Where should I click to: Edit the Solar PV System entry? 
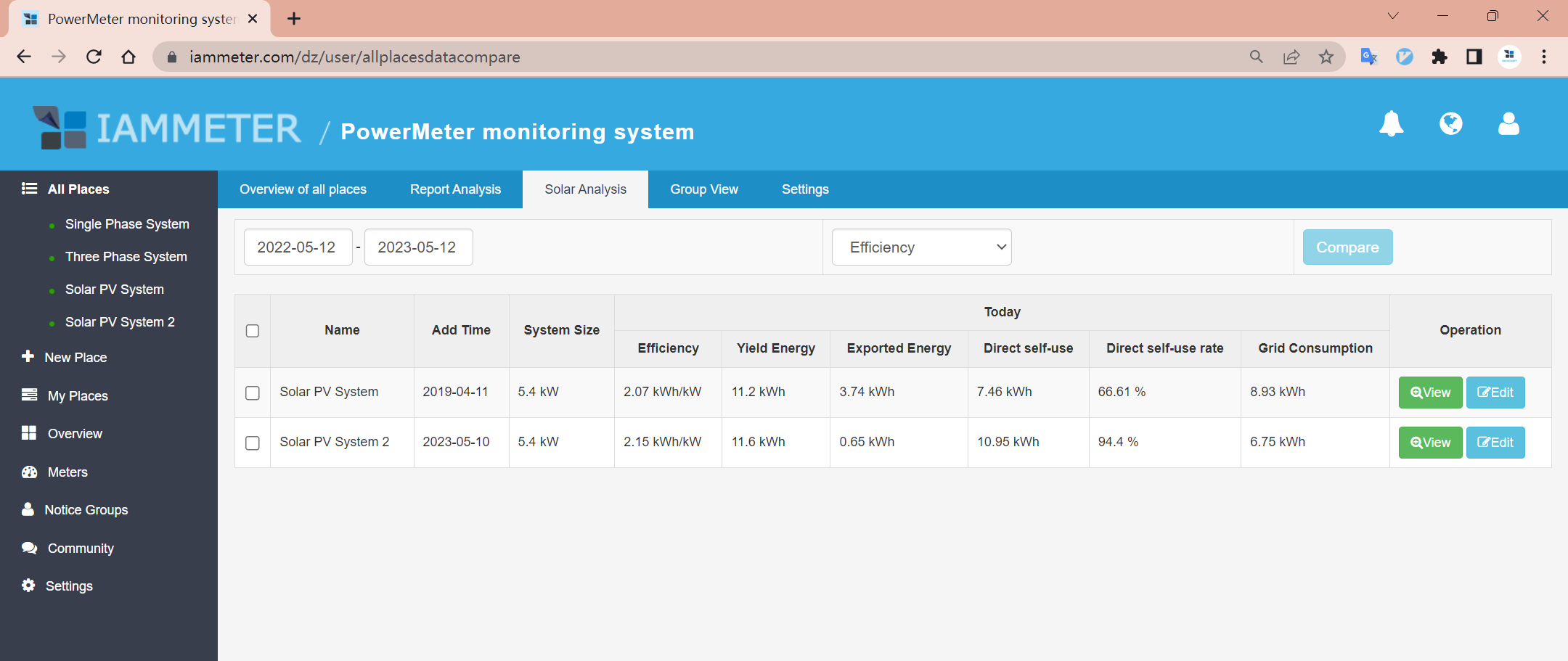pos(1495,393)
